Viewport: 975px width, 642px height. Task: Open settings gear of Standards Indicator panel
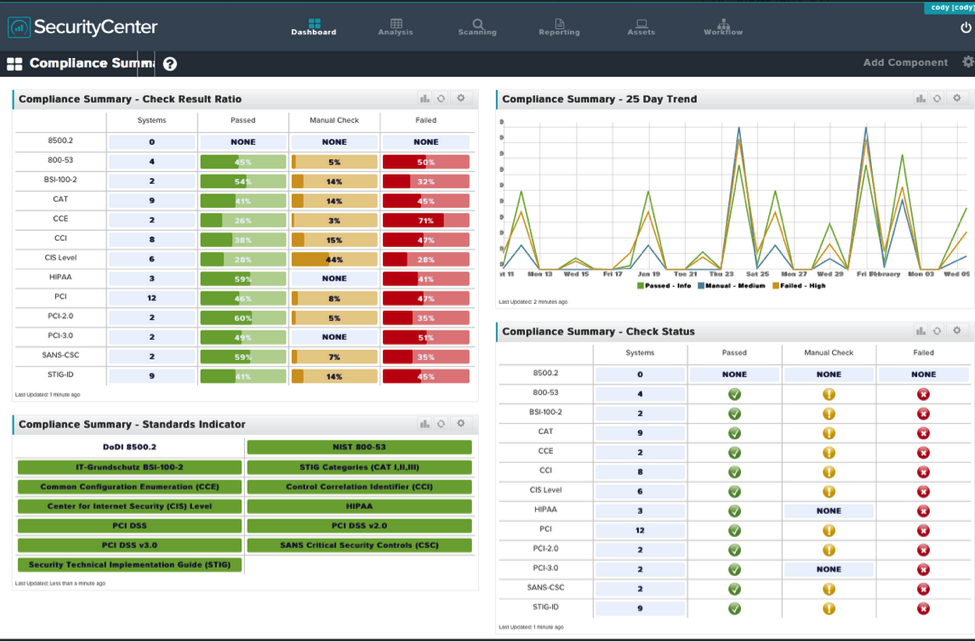461,423
